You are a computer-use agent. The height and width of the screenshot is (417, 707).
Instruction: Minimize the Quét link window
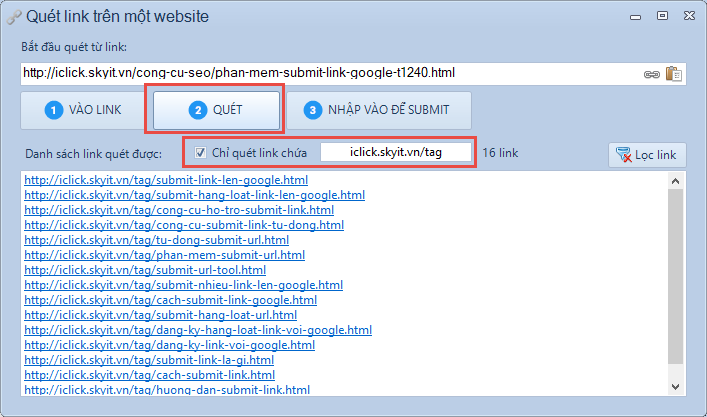(635, 17)
